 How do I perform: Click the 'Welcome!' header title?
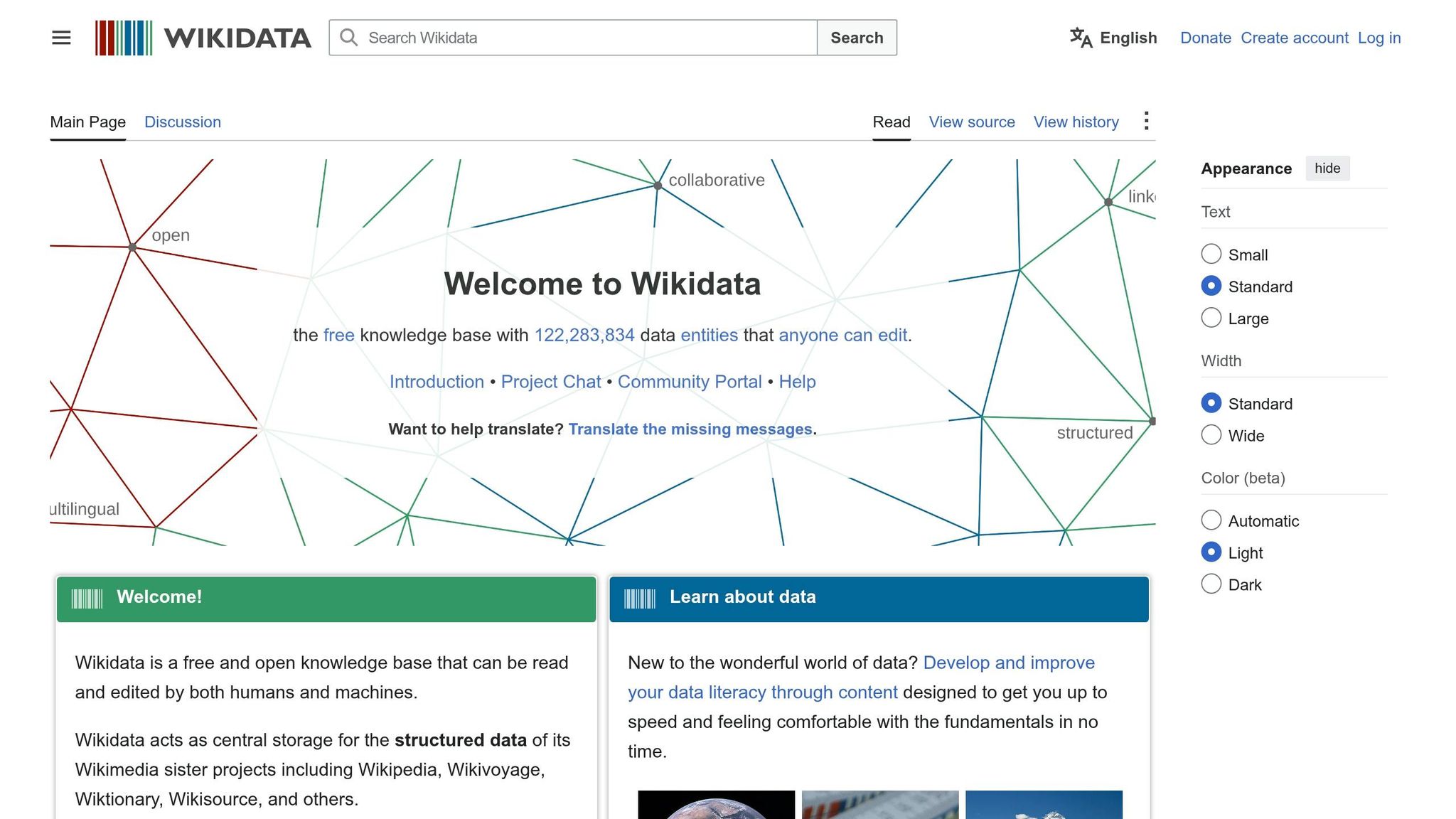[159, 597]
